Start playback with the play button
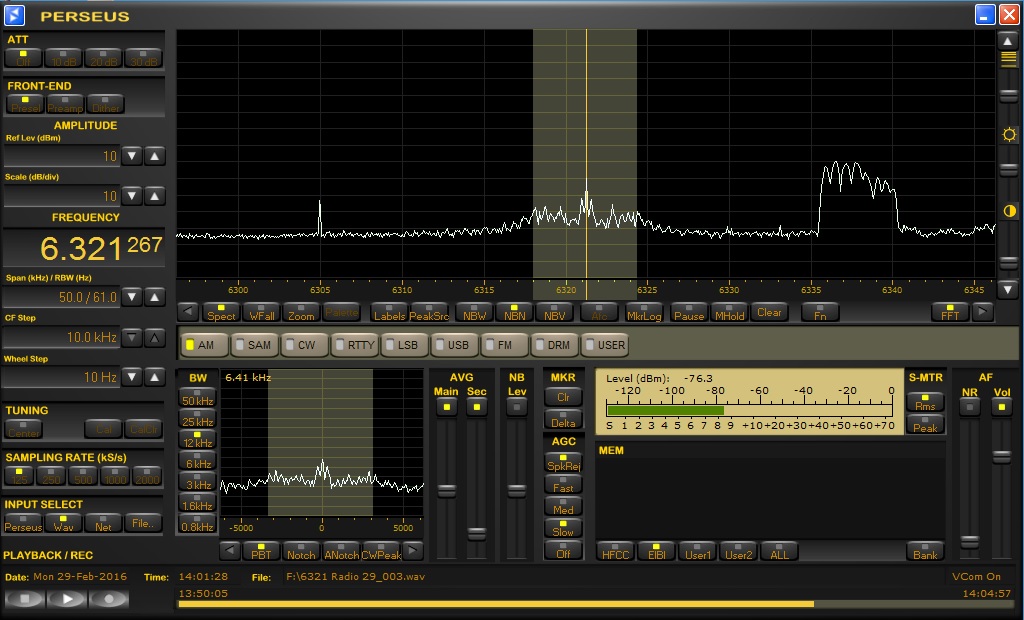Image resolution: width=1024 pixels, height=620 pixels. (x=67, y=598)
